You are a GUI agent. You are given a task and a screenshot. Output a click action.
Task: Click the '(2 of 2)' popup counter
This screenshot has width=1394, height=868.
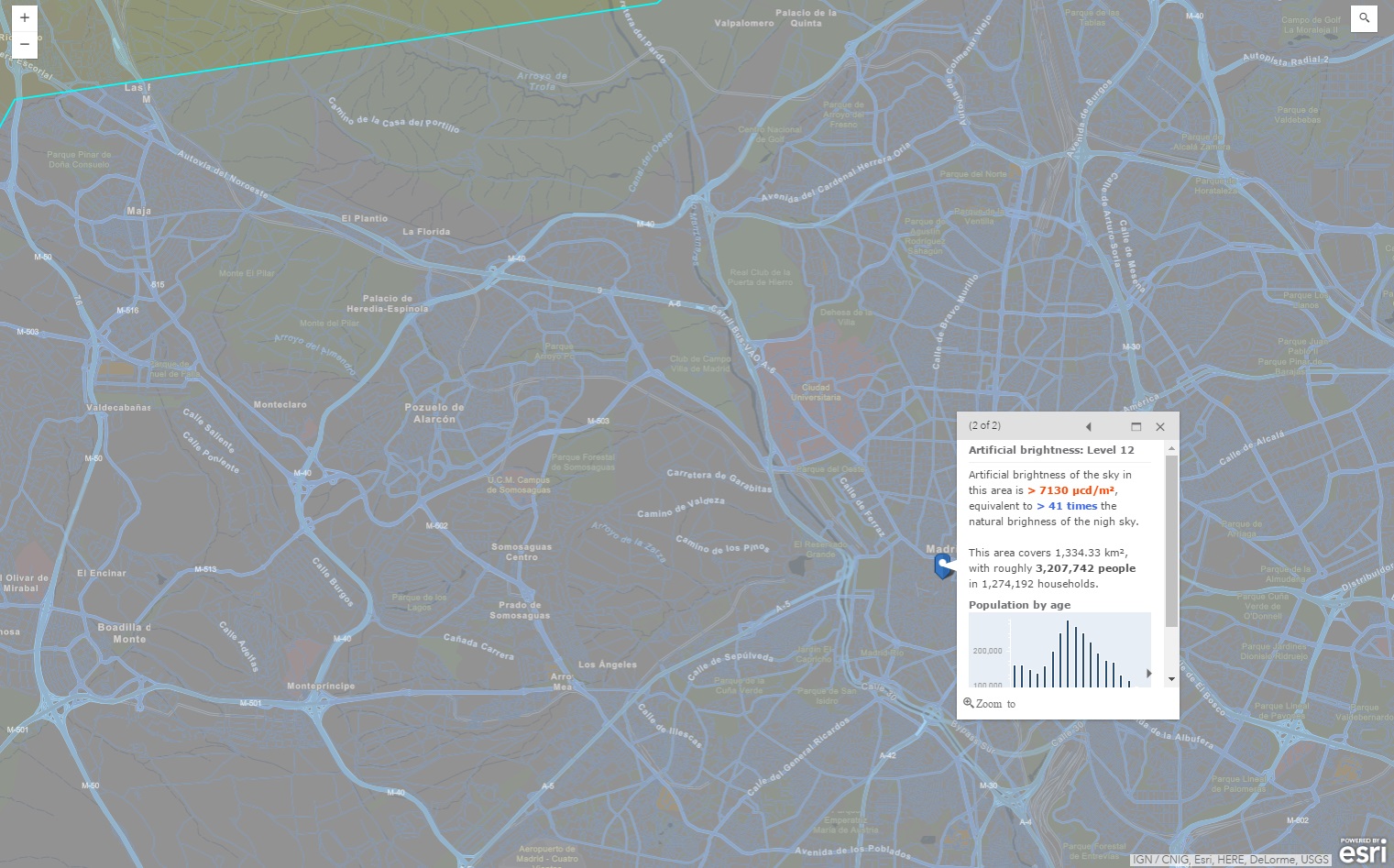tap(984, 425)
